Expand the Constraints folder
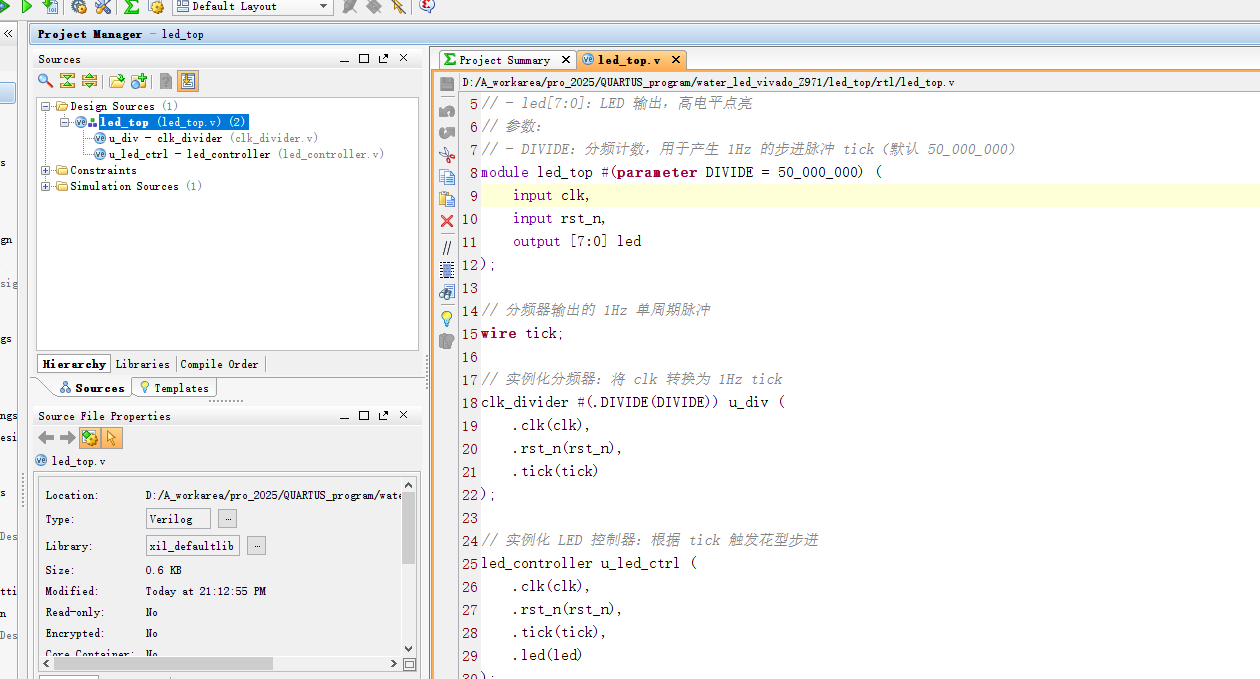This screenshot has width=1260, height=679. point(46,170)
